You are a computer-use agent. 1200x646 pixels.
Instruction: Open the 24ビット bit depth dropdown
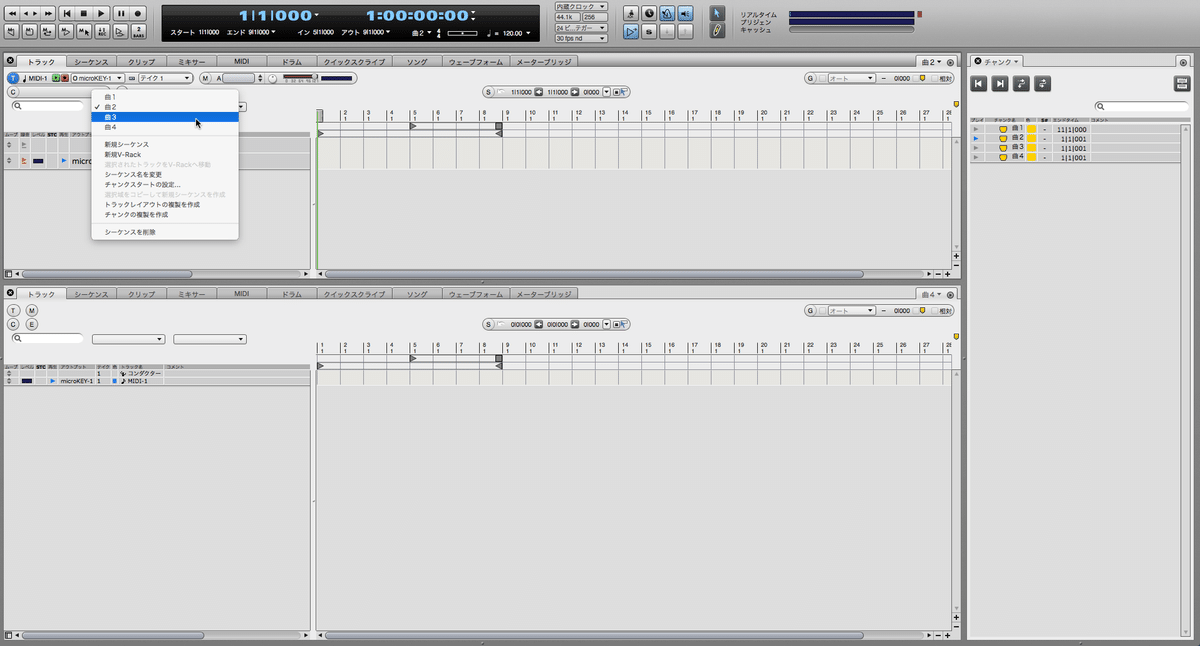tap(582, 28)
